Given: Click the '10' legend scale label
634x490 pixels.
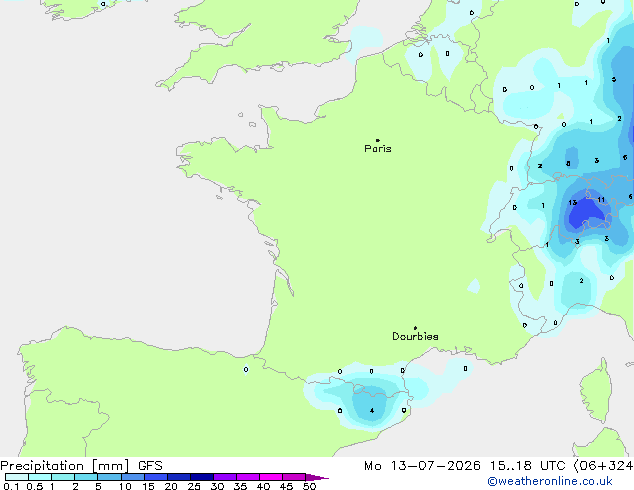Looking at the screenshot, I should click(125, 486).
